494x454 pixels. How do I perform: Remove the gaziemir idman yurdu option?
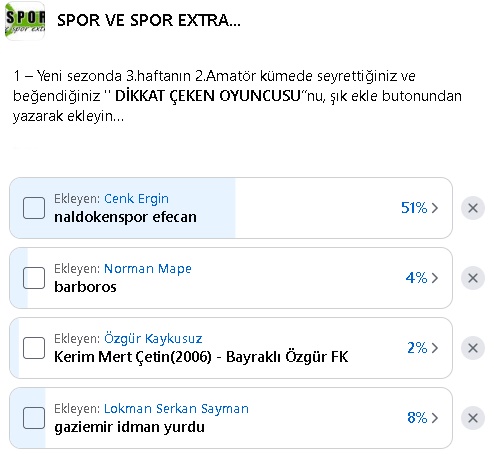(x=473, y=418)
